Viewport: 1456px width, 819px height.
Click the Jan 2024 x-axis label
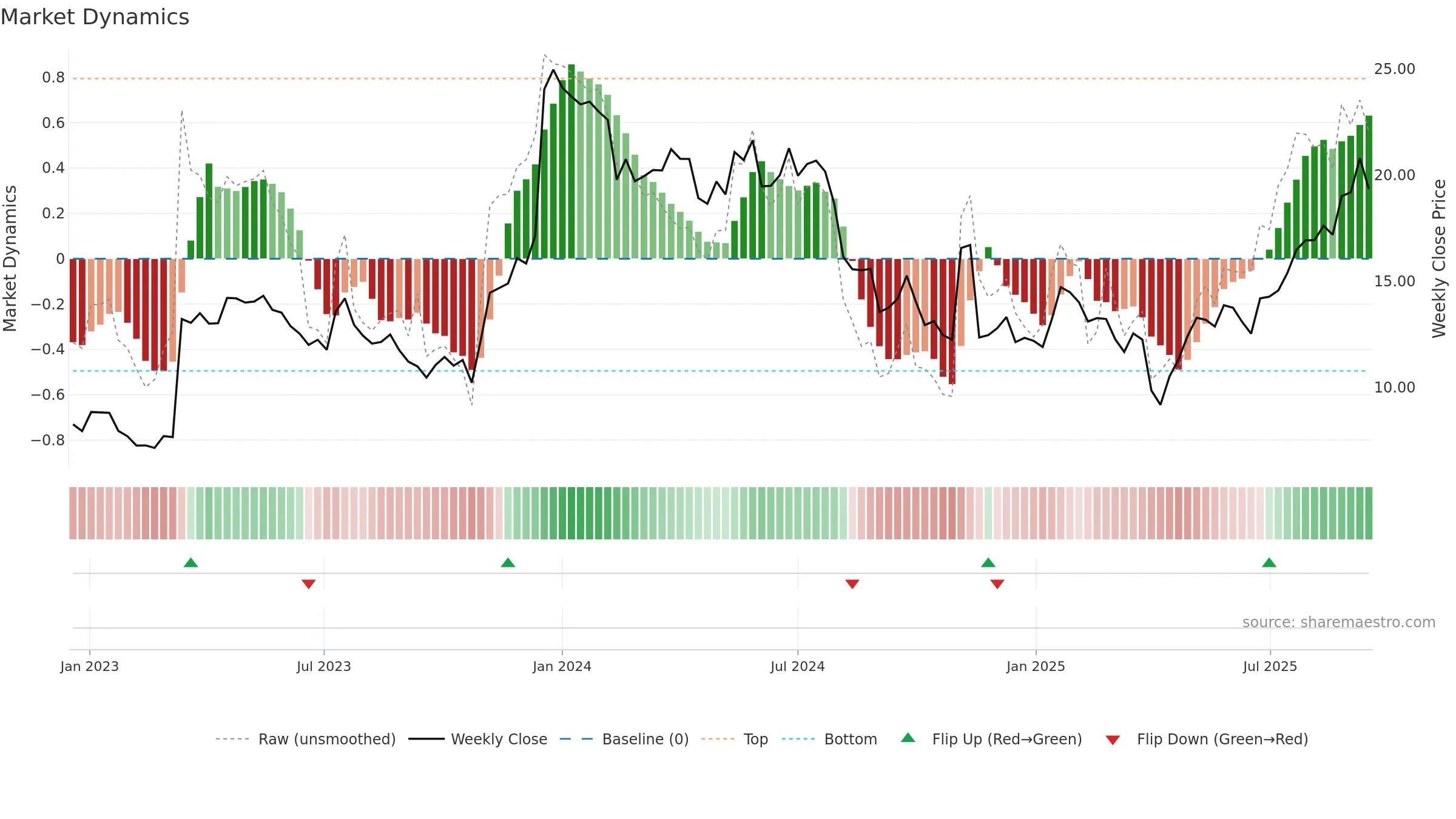pyautogui.click(x=562, y=666)
